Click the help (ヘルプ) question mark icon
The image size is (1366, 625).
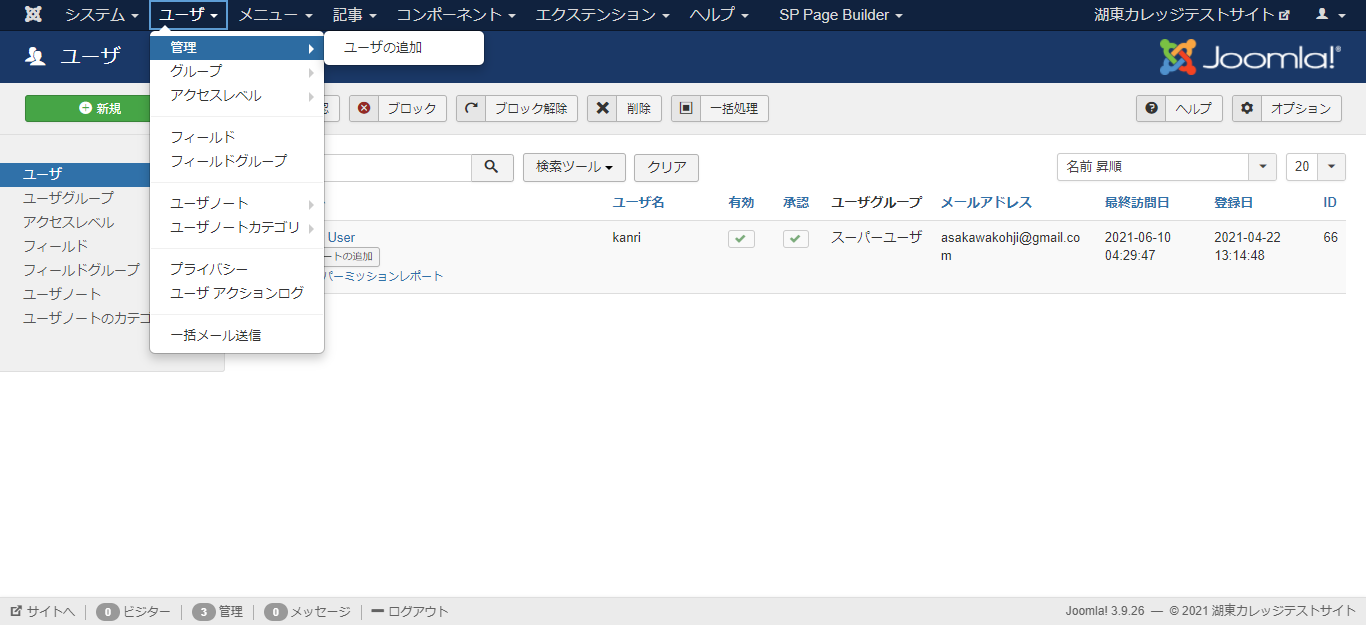point(1152,109)
